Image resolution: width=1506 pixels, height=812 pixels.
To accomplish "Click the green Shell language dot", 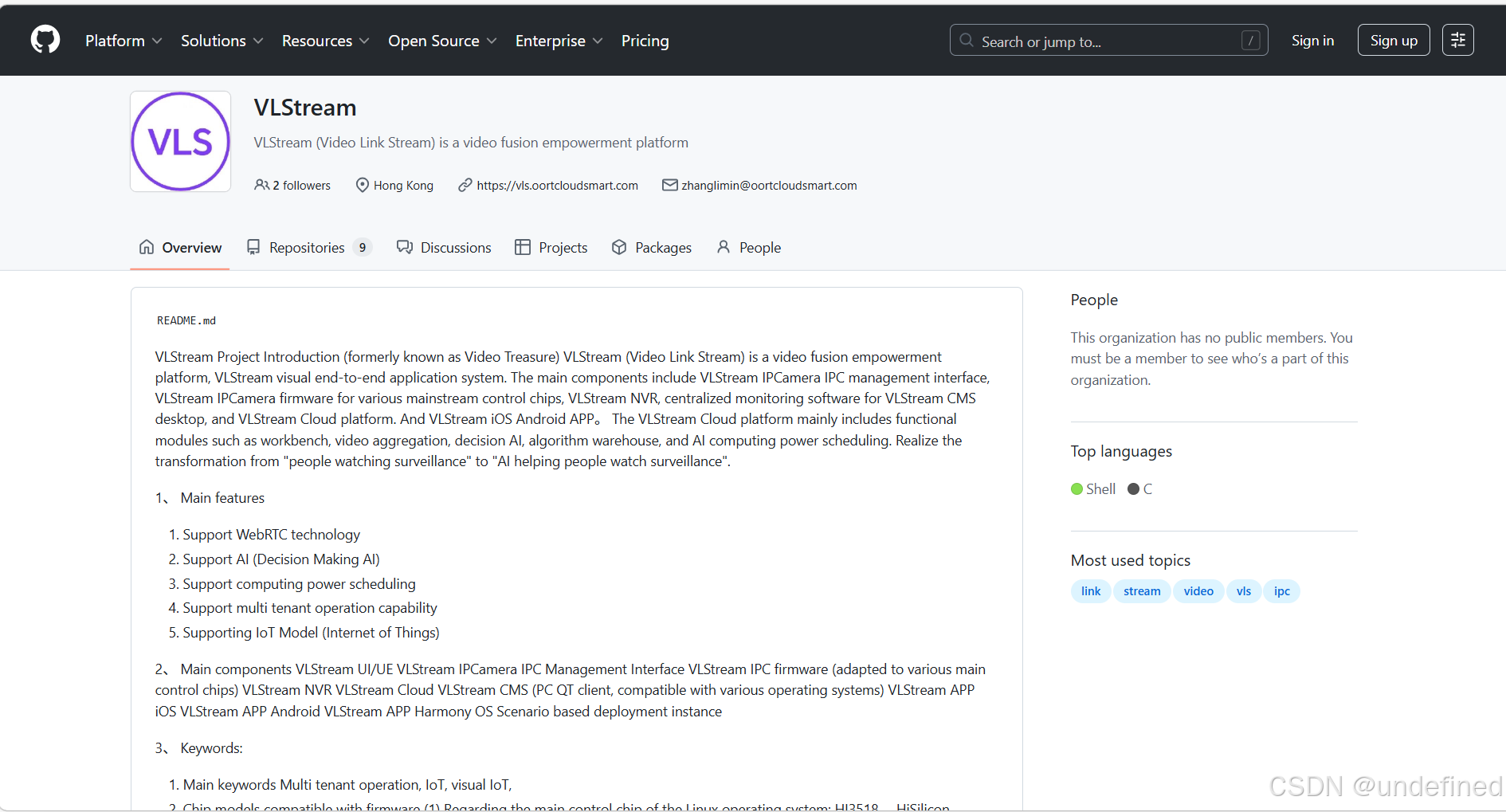I will click(1077, 488).
